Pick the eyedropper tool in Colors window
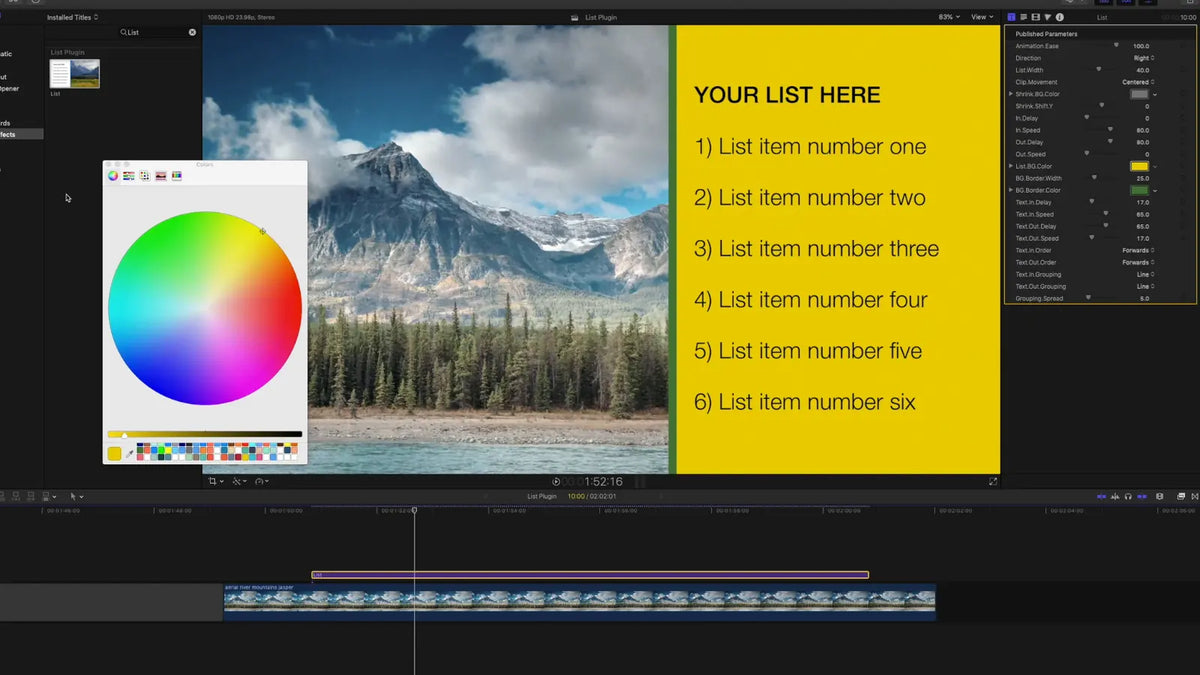The height and width of the screenshot is (675, 1200). [x=129, y=454]
